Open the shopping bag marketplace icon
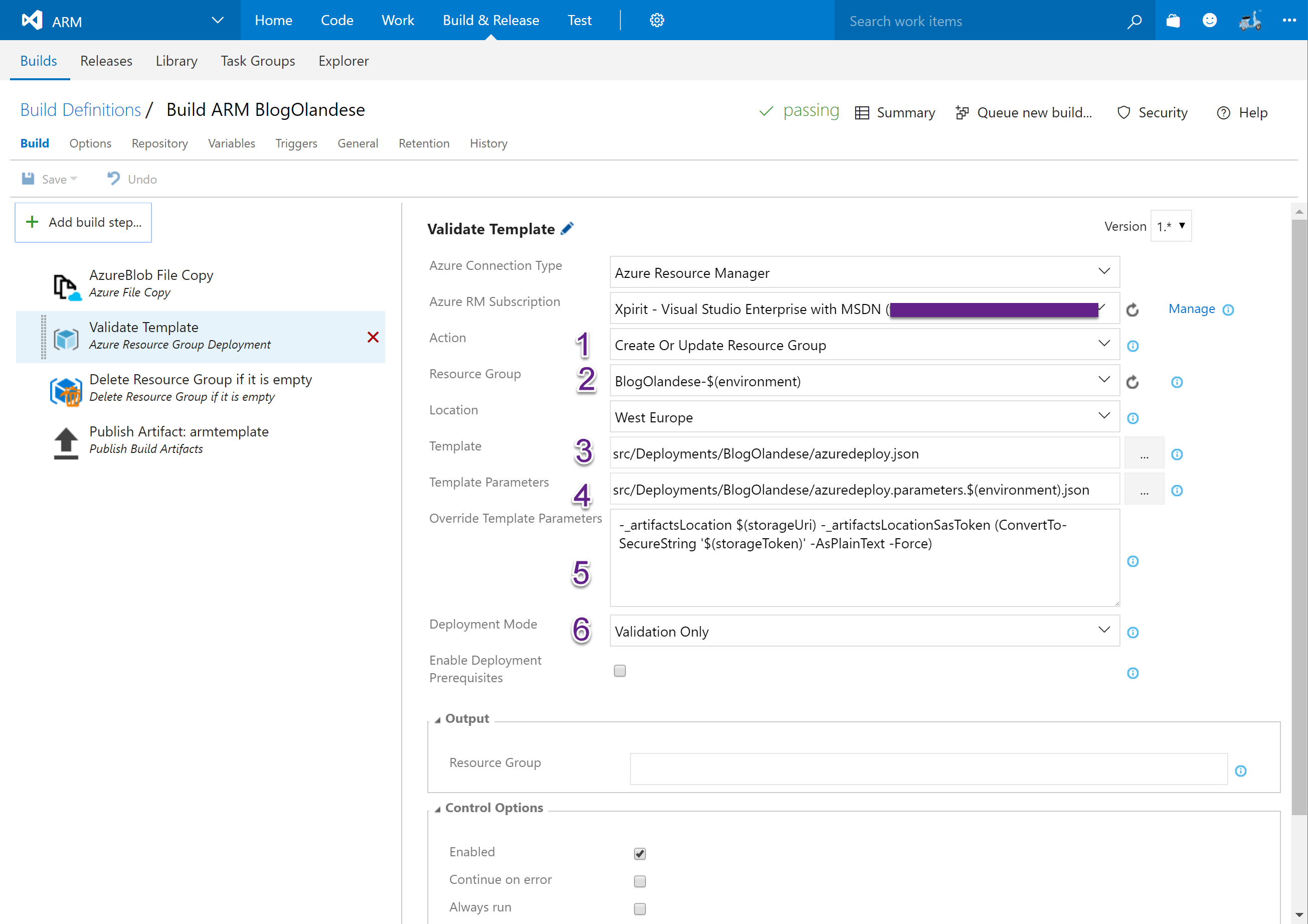This screenshot has width=1308, height=924. pos(1173,21)
